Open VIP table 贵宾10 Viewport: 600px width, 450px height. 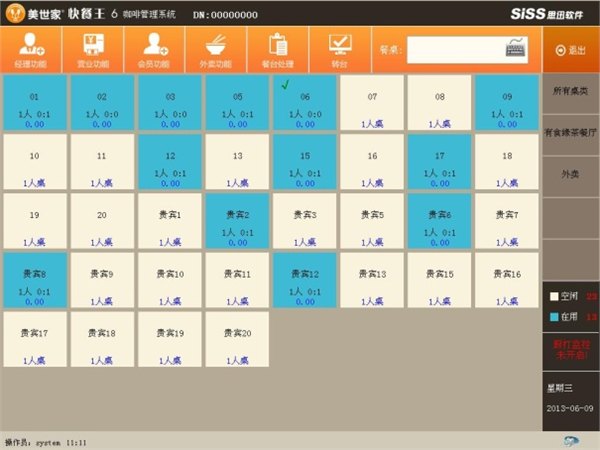coord(170,280)
